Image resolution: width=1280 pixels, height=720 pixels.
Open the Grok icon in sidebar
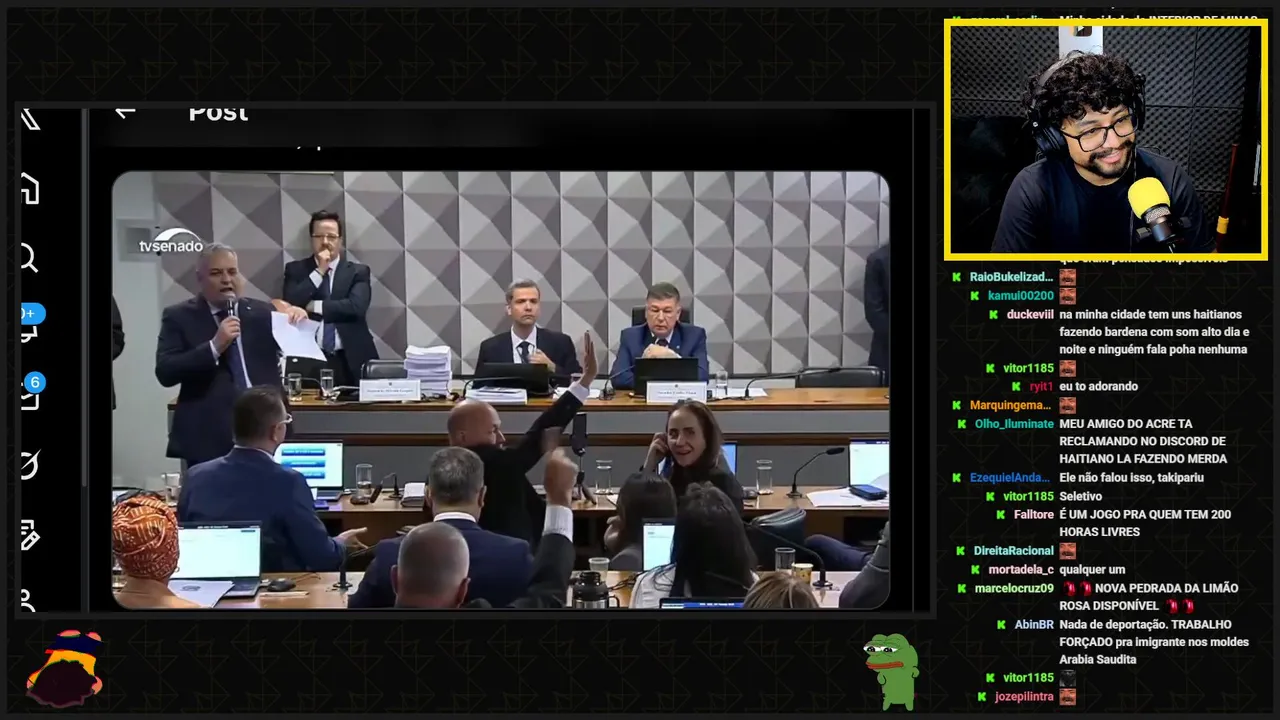[30, 465]
